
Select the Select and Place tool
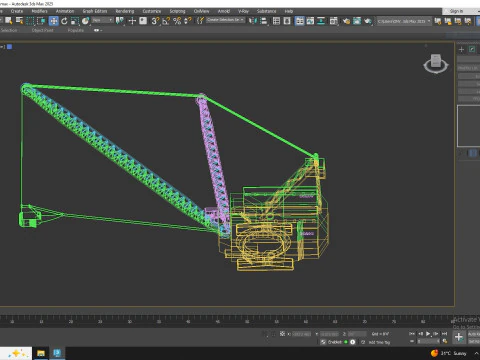86,21
